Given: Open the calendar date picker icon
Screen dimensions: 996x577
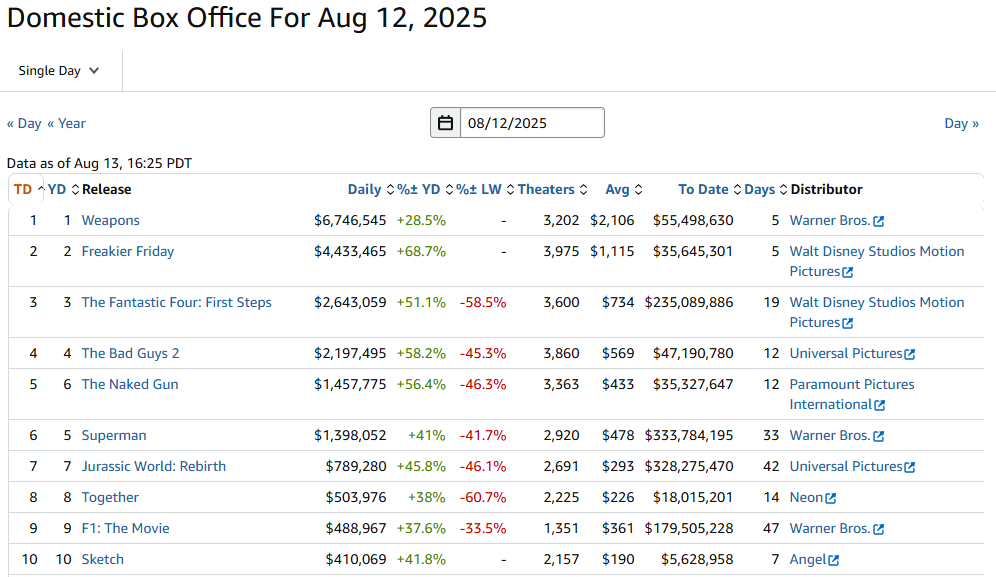Looking at the screenshot, I should (x=445, y=123).
